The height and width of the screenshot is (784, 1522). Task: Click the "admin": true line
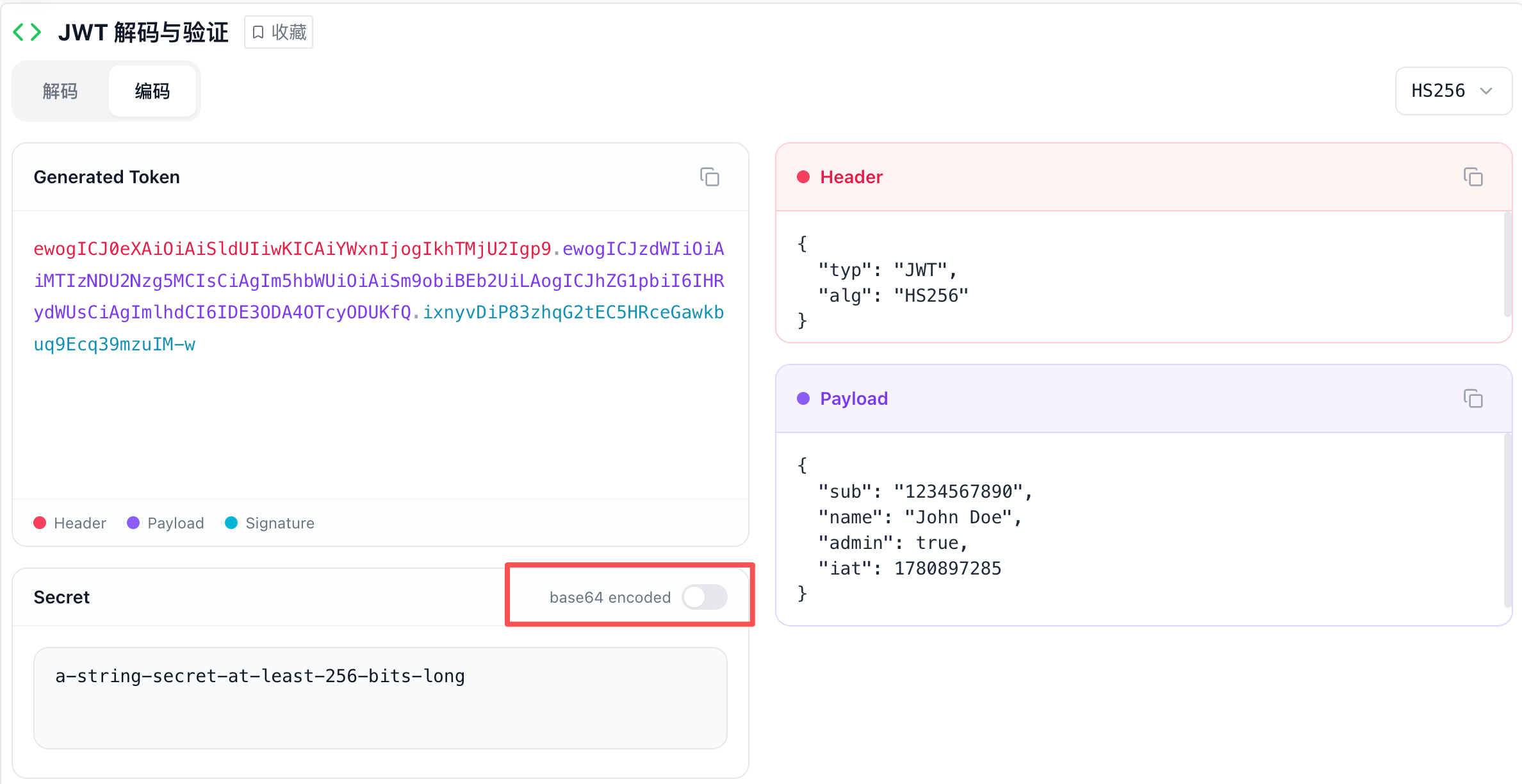894,543
